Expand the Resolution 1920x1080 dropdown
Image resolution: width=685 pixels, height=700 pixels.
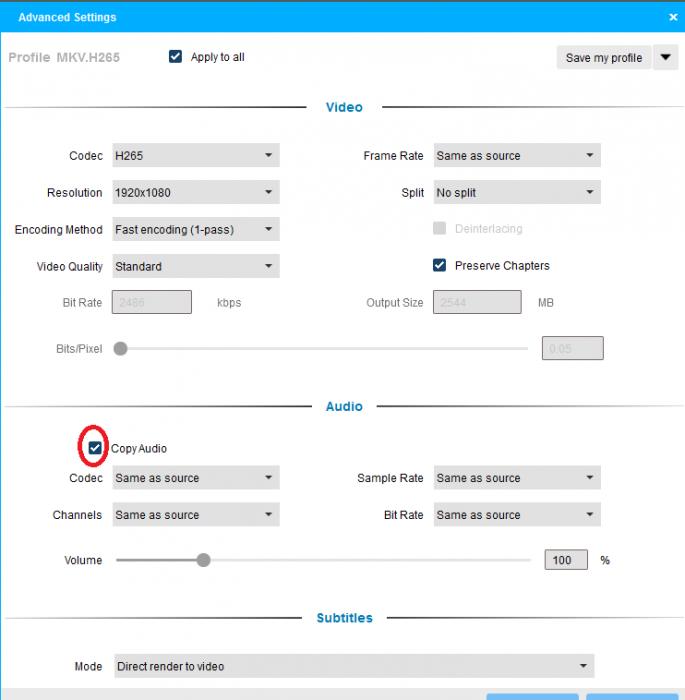click(x=195, y=193)
